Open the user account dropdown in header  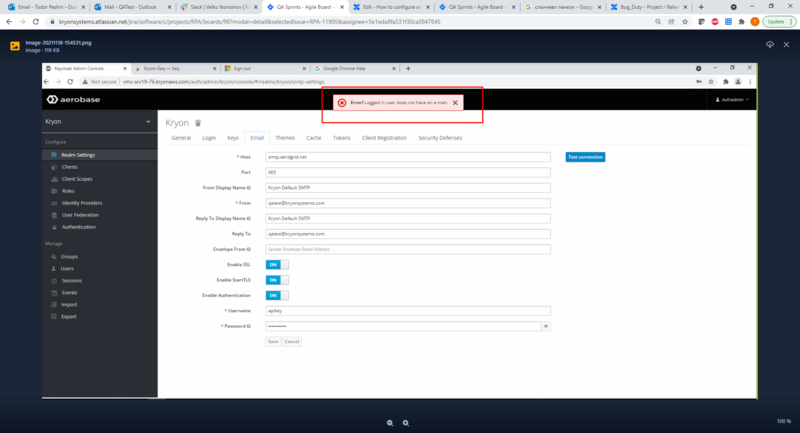733,100
